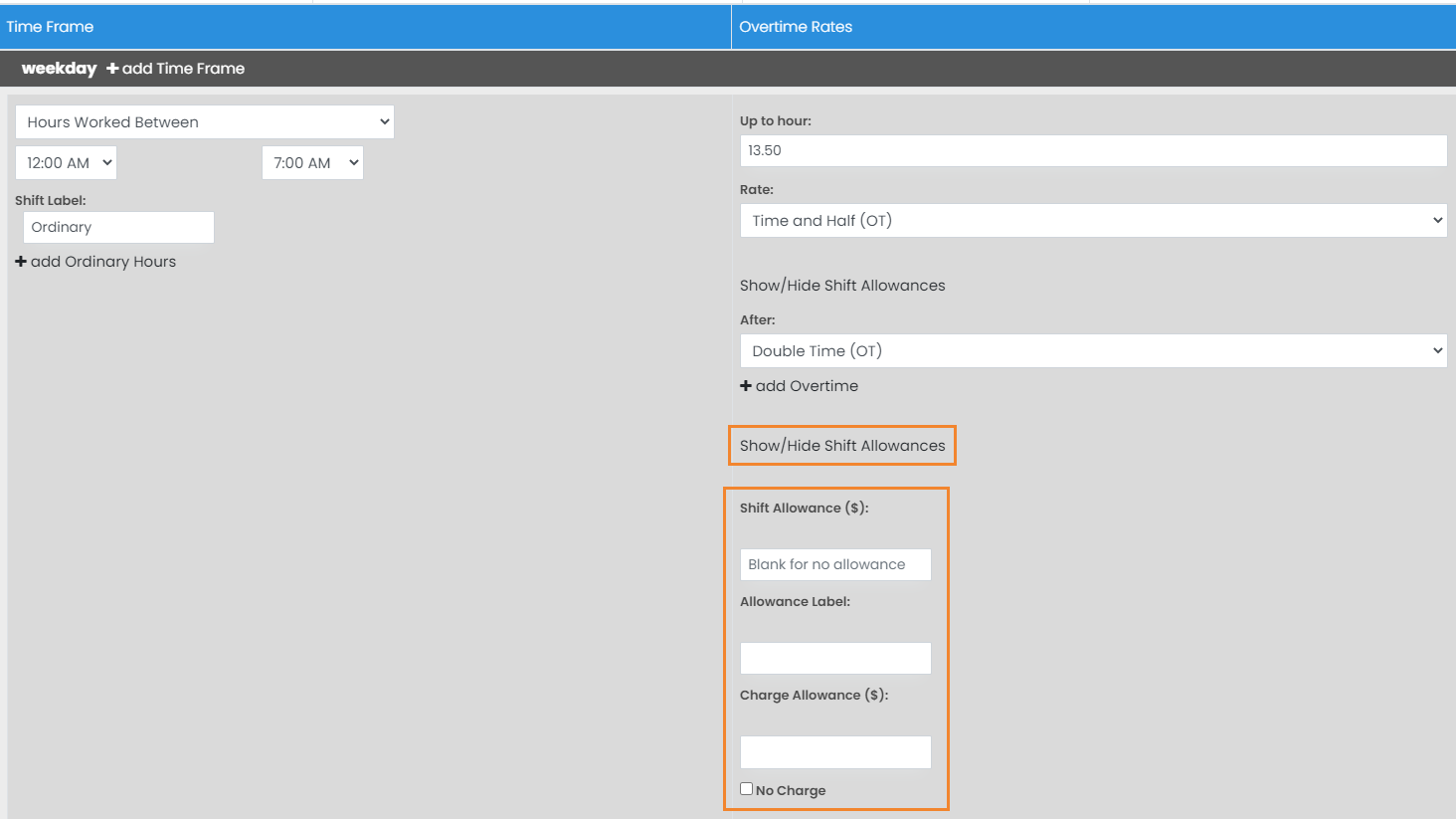Click the Allowance Label text field

pyautogui.click(x=835, y=658)
